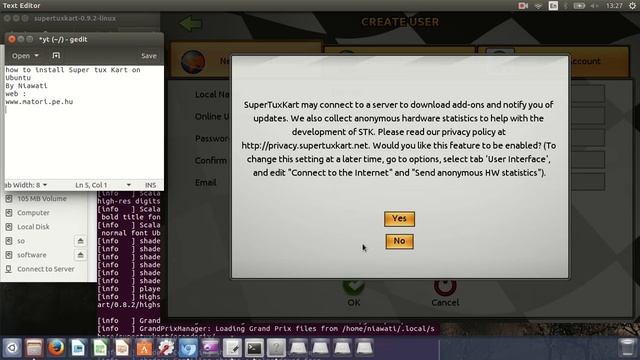640x360 pixels.
Task: Click the white square indicator in top bar
Action: [553, 6]
